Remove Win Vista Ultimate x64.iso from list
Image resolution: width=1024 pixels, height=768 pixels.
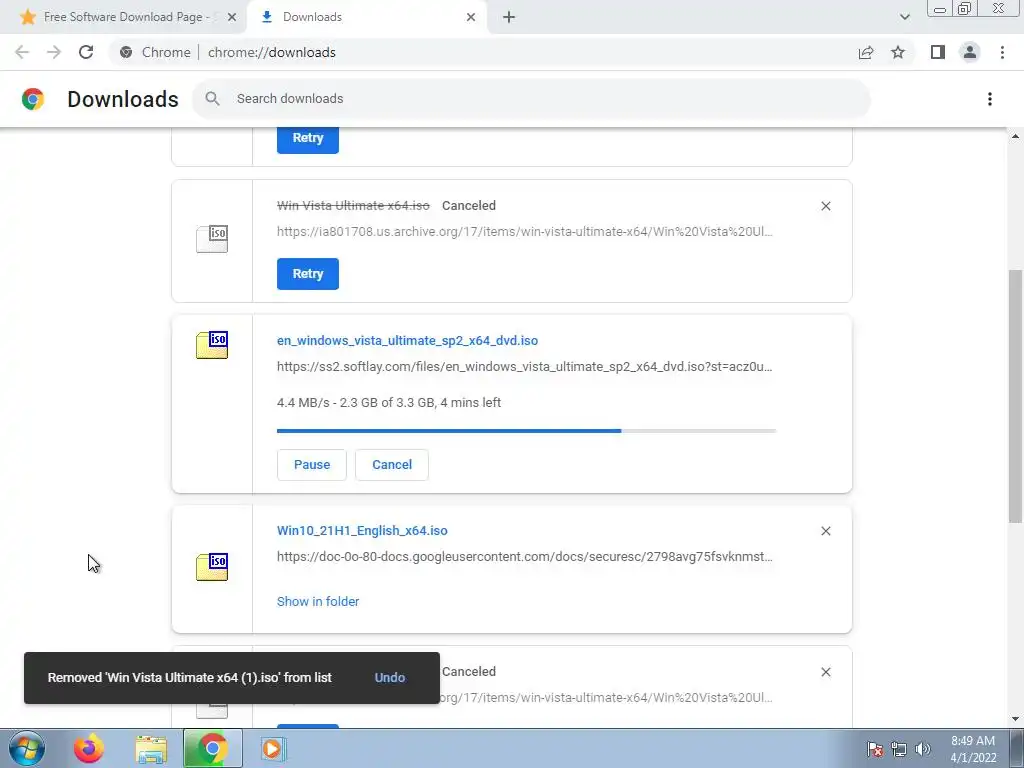pyautogui.click(x=825, y=206)
